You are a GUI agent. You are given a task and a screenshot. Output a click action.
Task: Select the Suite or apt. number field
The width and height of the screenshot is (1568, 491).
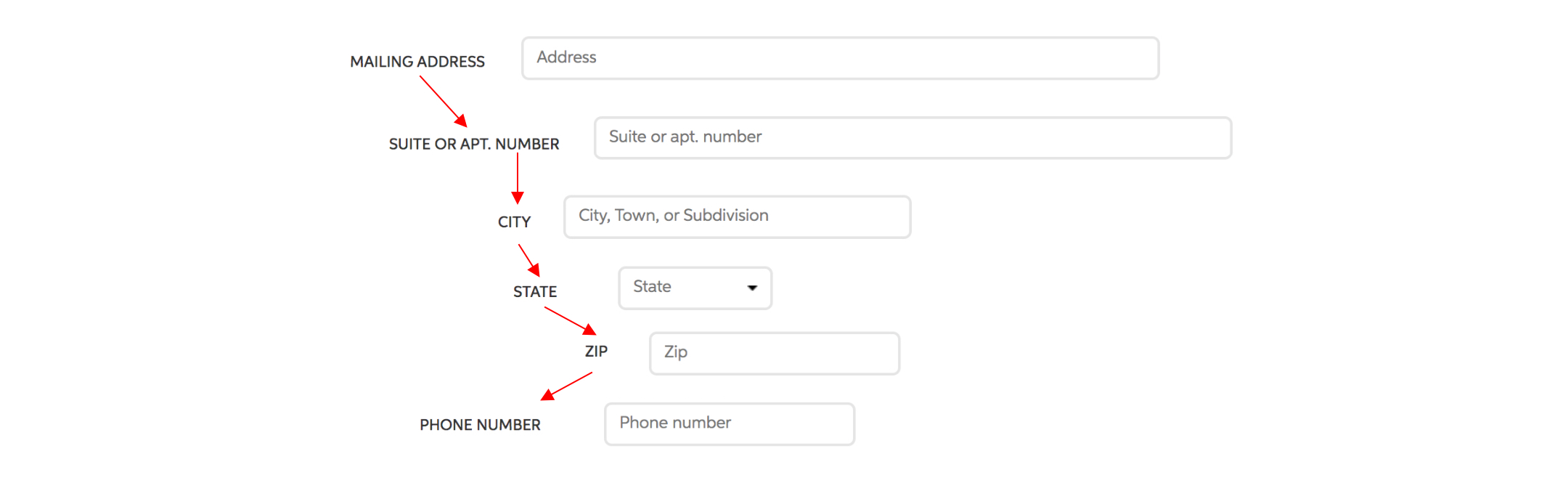[x=913, y=138]
